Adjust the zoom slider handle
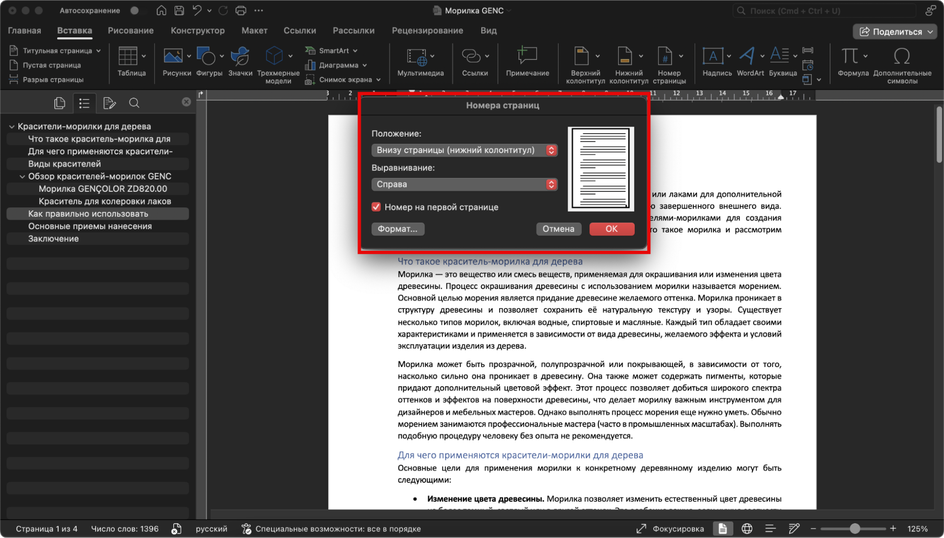Screen dimensions: 944x538 tap(855, 528)
